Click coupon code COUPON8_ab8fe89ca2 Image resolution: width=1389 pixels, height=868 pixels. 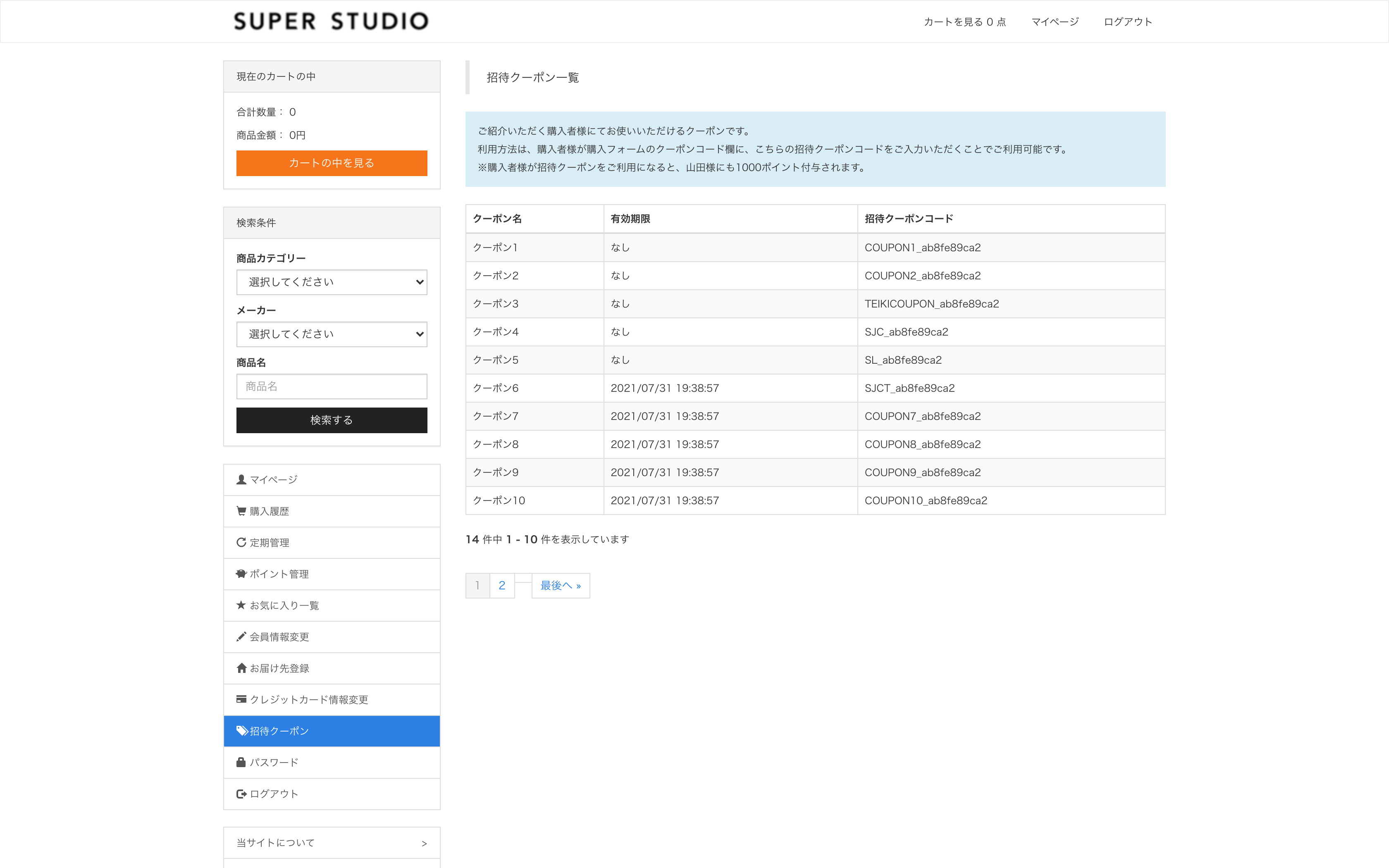pyautogui.click(x=922, y=444)
